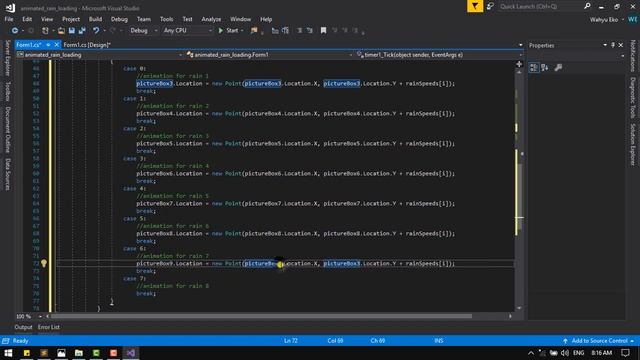The height and width of the screenshot is (360, 640).
Task: Click the Open File folder icon
Action: (61, 31)
